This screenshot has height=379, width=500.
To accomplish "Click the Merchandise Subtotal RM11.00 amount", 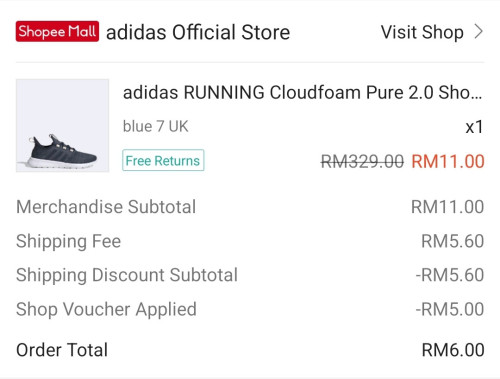I will [447, 207].
